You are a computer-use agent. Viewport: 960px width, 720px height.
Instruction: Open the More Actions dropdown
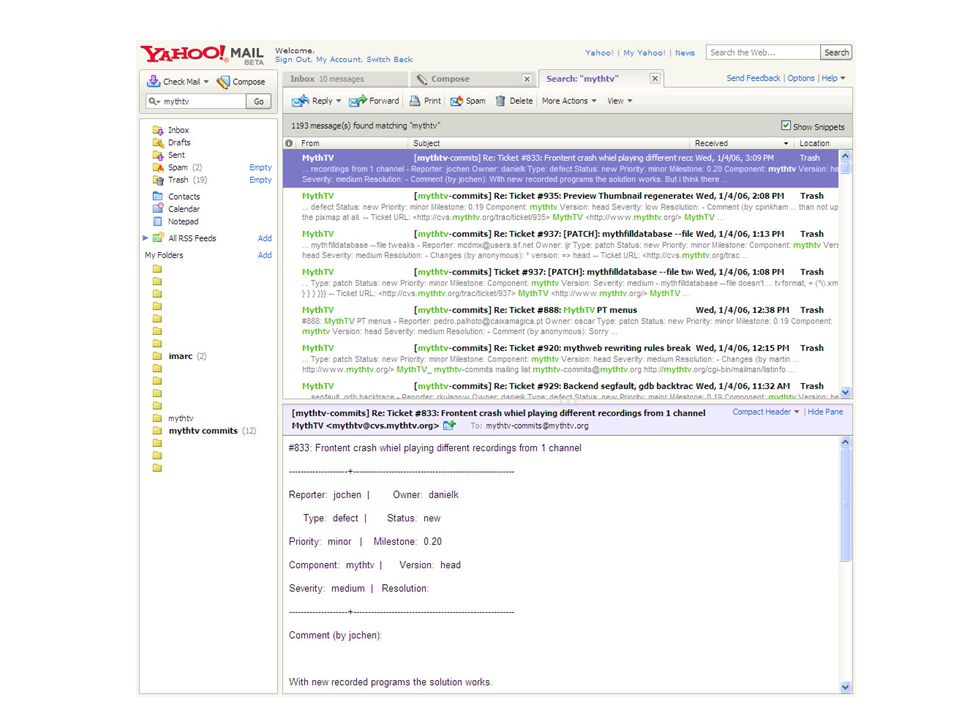coord(569,101)
